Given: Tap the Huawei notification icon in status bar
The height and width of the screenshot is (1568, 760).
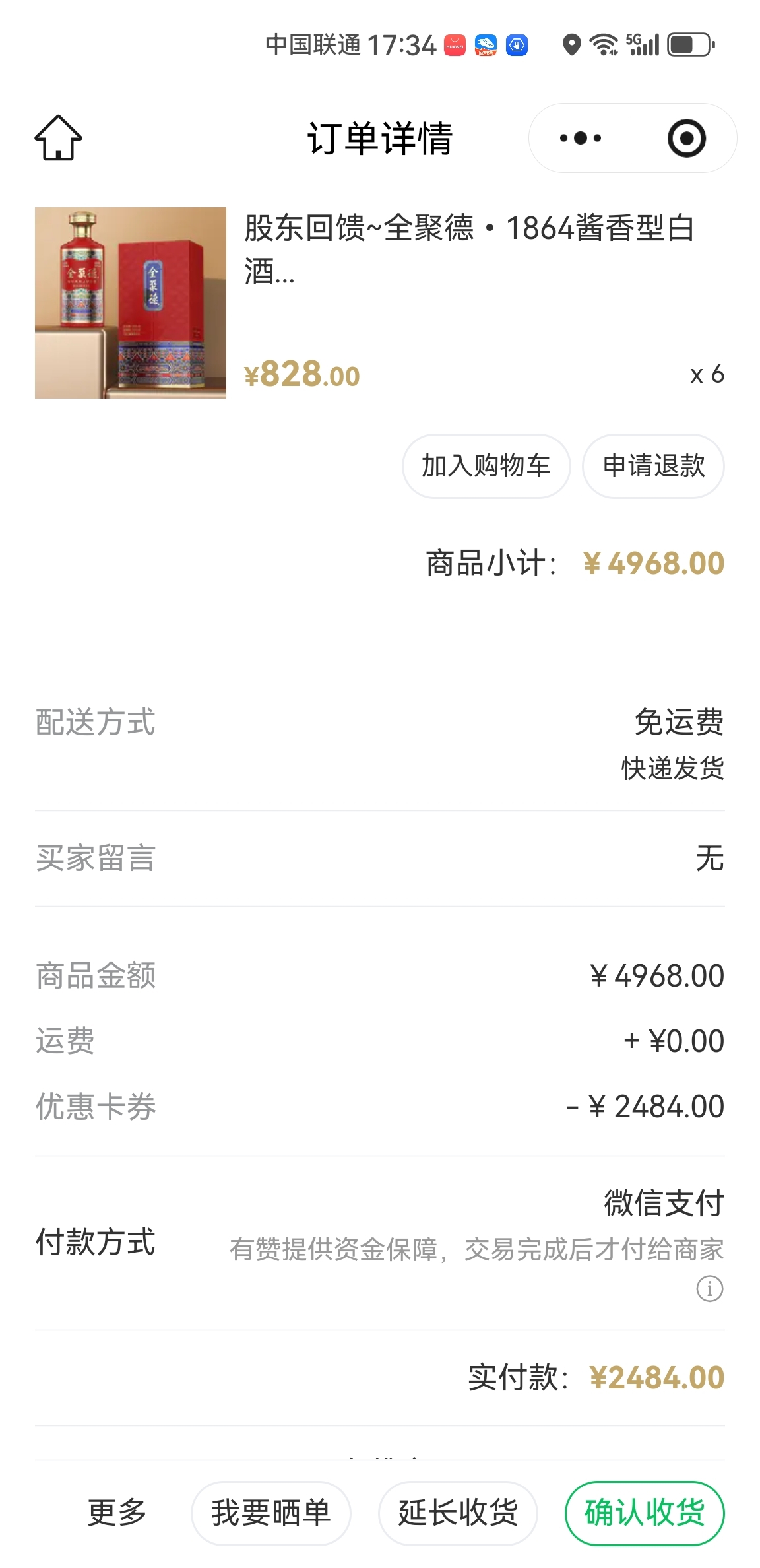Looking at the screenshot, I should [455, 45].
